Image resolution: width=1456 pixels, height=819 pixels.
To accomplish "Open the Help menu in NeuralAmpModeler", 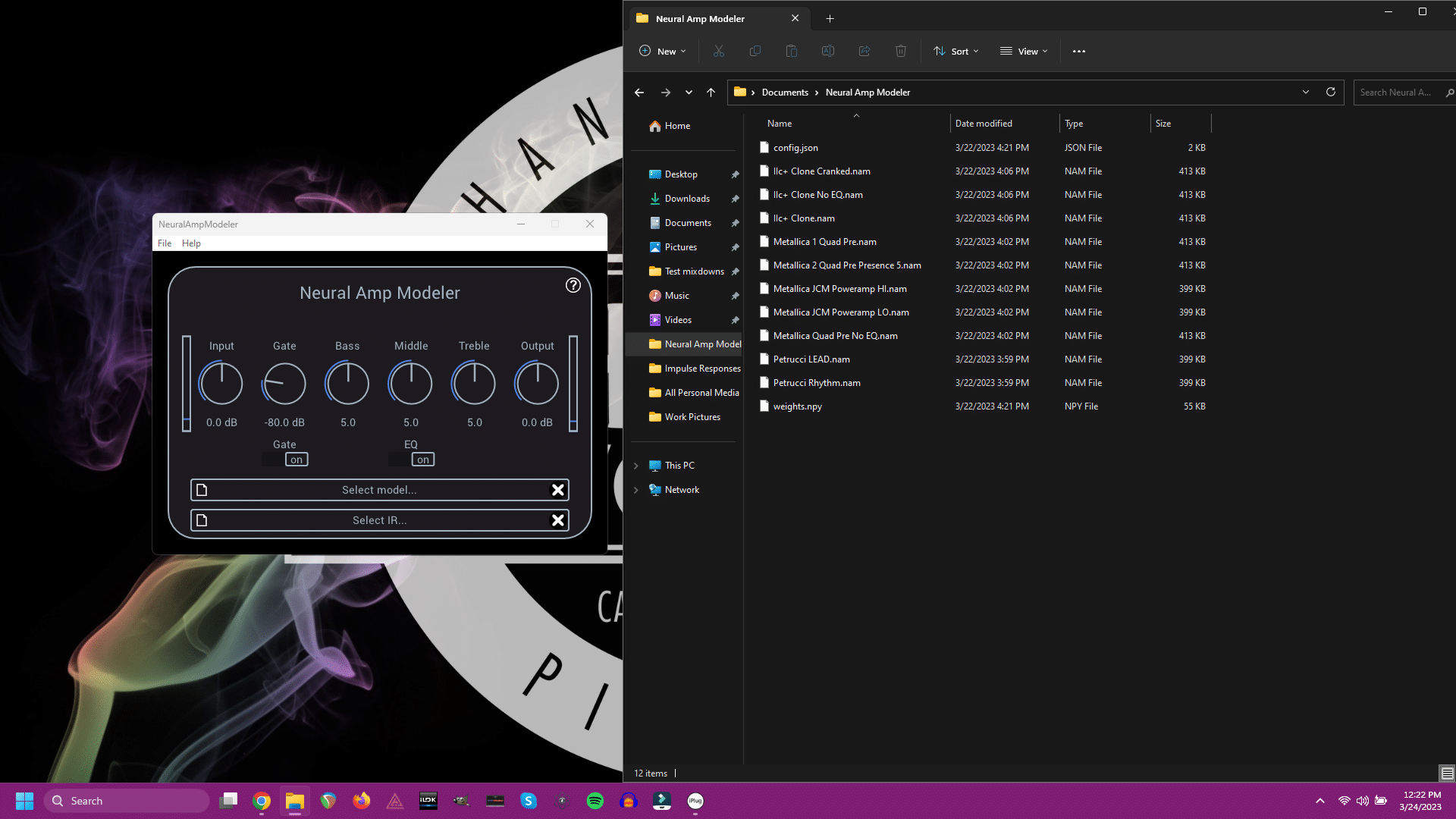I will 191,243.
